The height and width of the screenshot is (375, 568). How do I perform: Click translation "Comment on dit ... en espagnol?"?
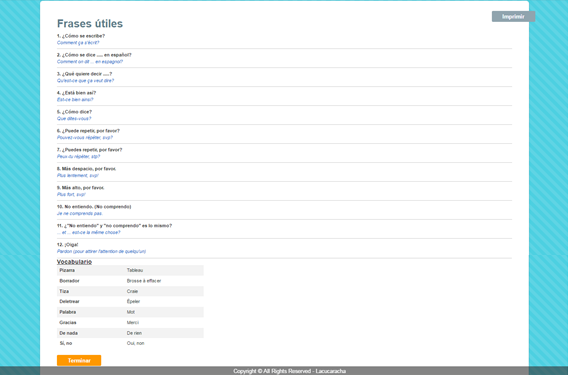tap(90, 62)
